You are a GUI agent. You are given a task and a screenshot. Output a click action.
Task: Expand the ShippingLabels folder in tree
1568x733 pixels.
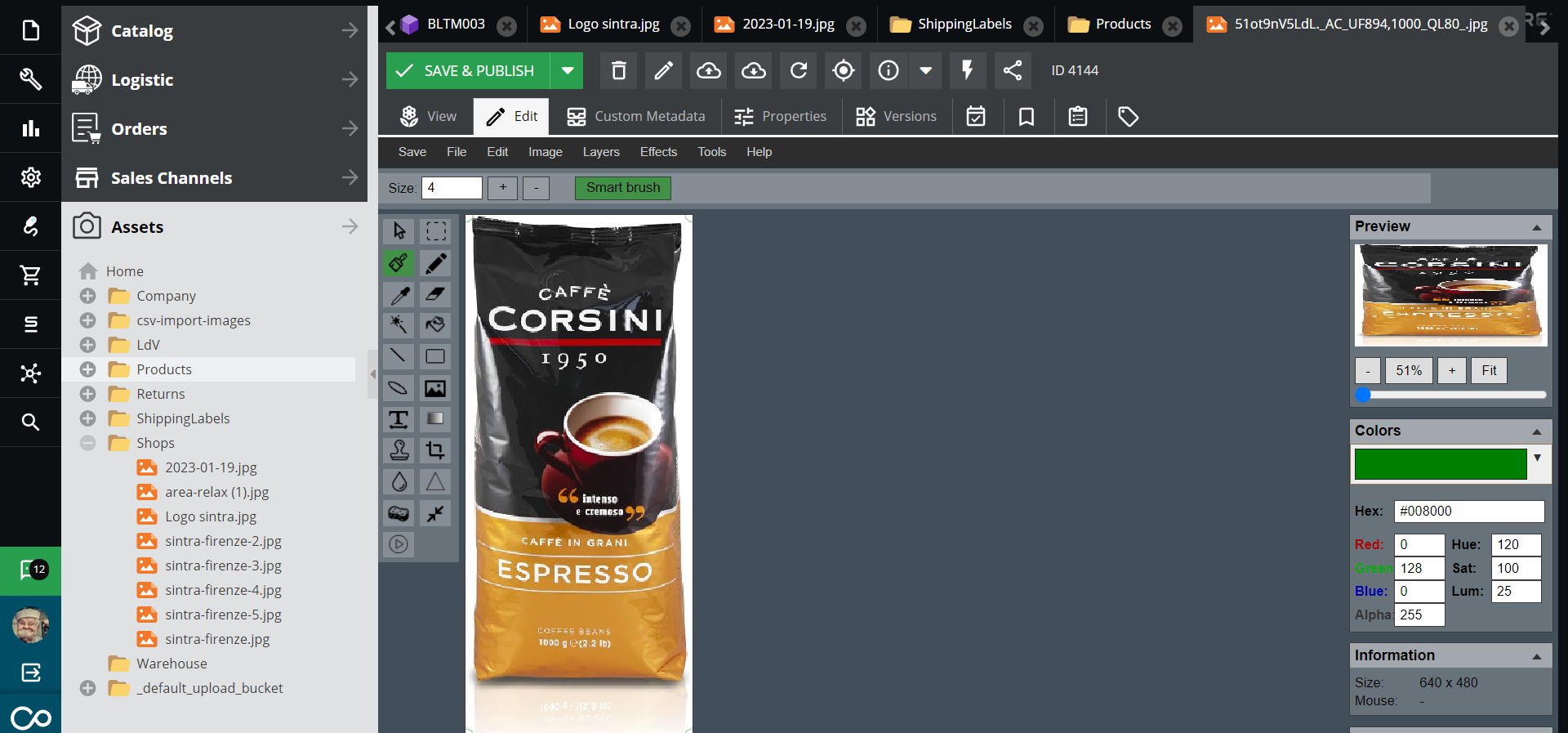(88, 418)
